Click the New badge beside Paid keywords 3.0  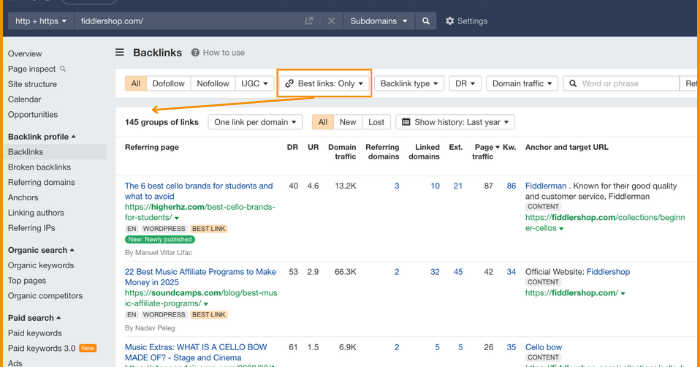(x=88, y=348)
